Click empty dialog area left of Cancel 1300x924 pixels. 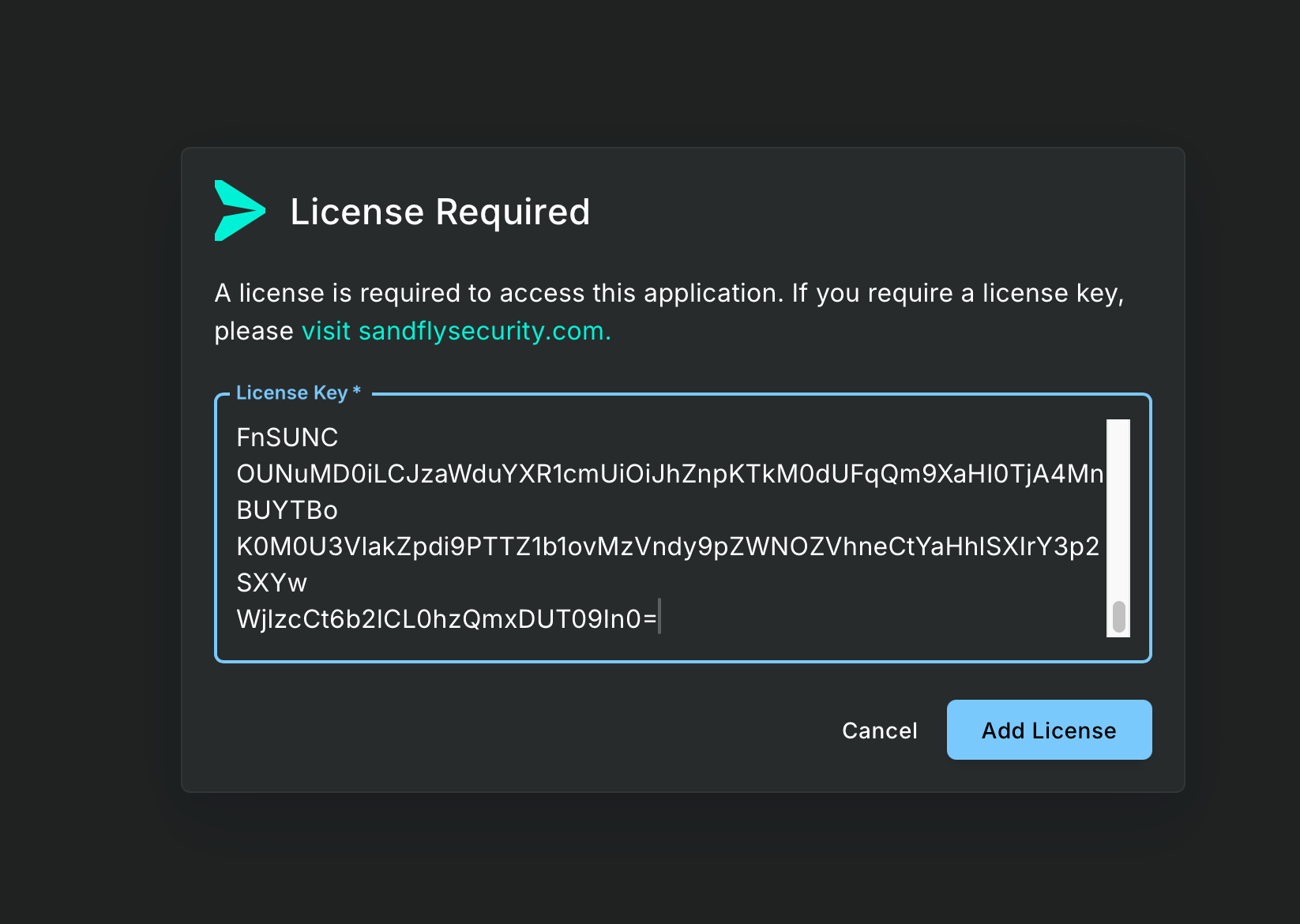click(x=513, y=730)
